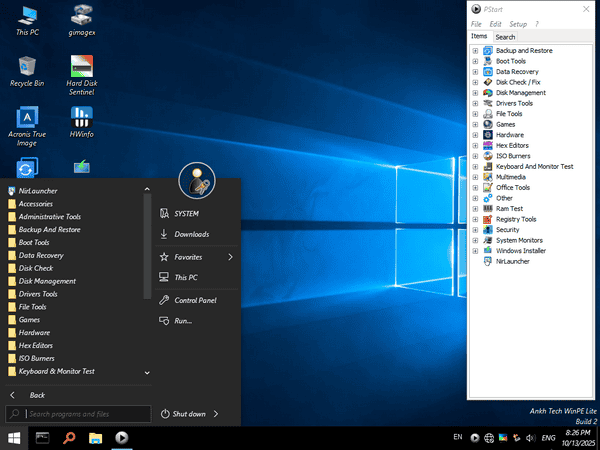Viewport: 600px width, 450px height.
Task: Open Control Panel from Start menu
Action: [x=195, y=300]
